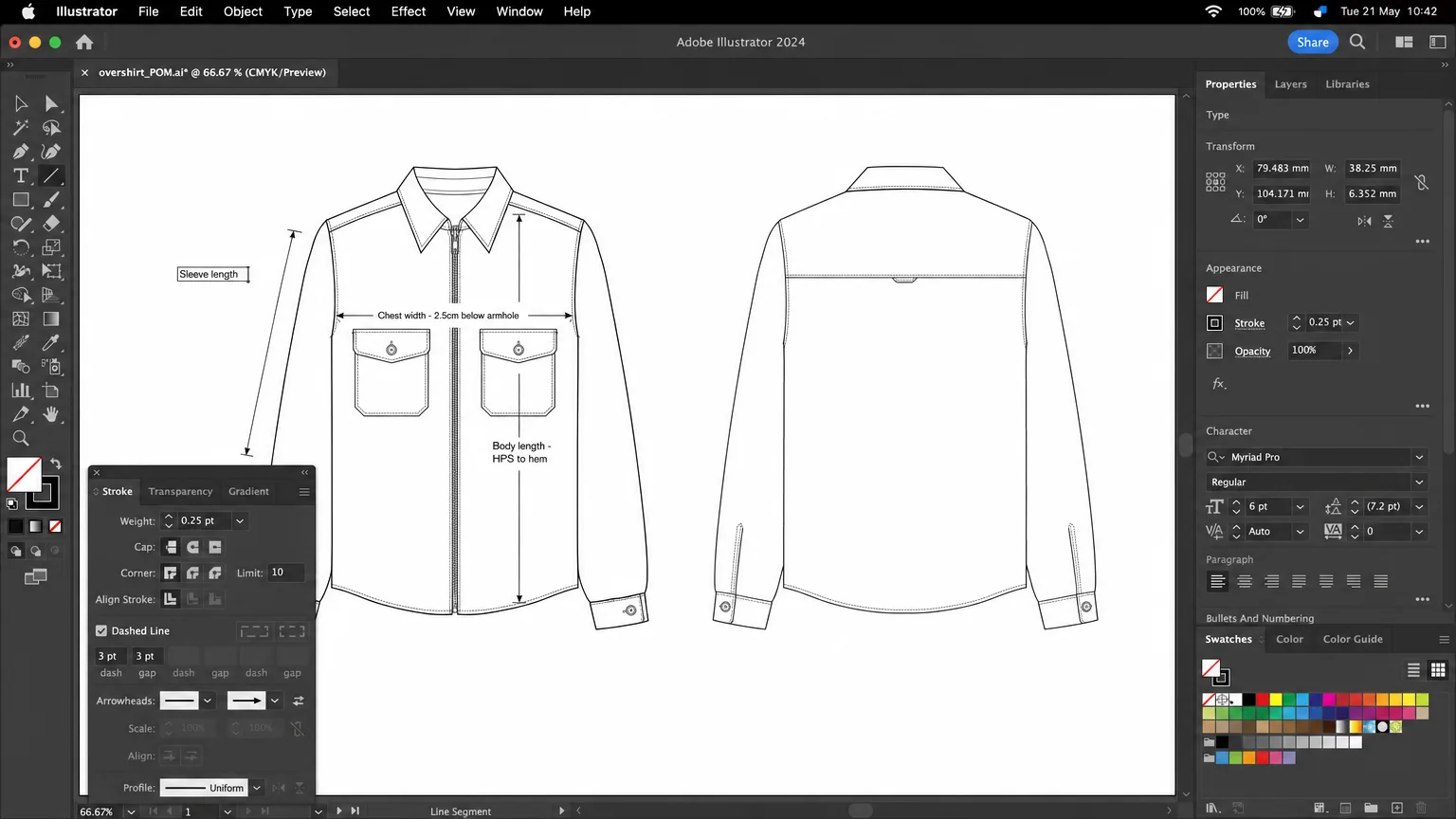Select the Direct Selection tool
The width and height of the screenshot is (1456, 819).
pyautogui.click(x=51, y=103)
